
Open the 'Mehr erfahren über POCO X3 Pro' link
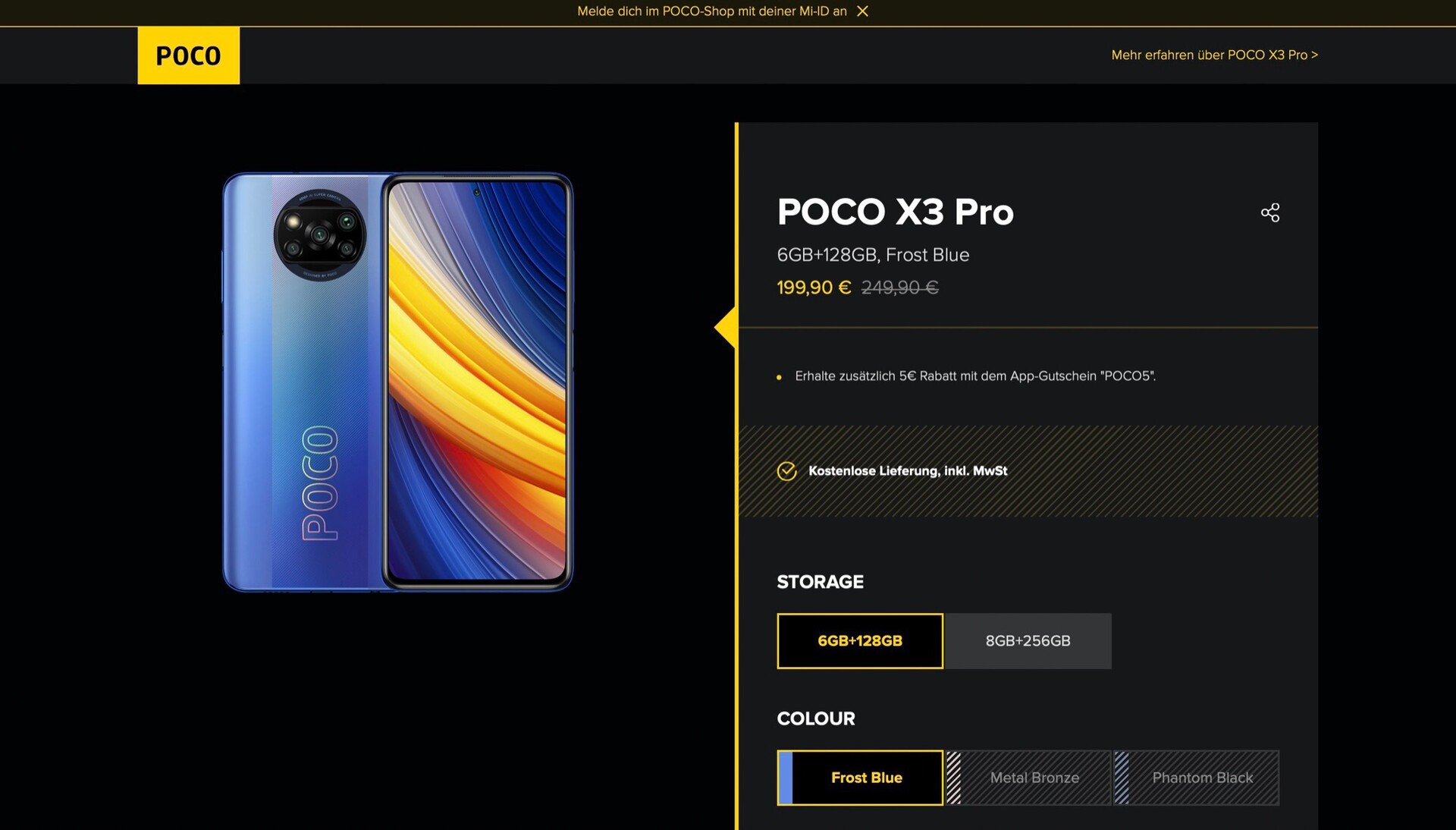[x=1214, y=55]
